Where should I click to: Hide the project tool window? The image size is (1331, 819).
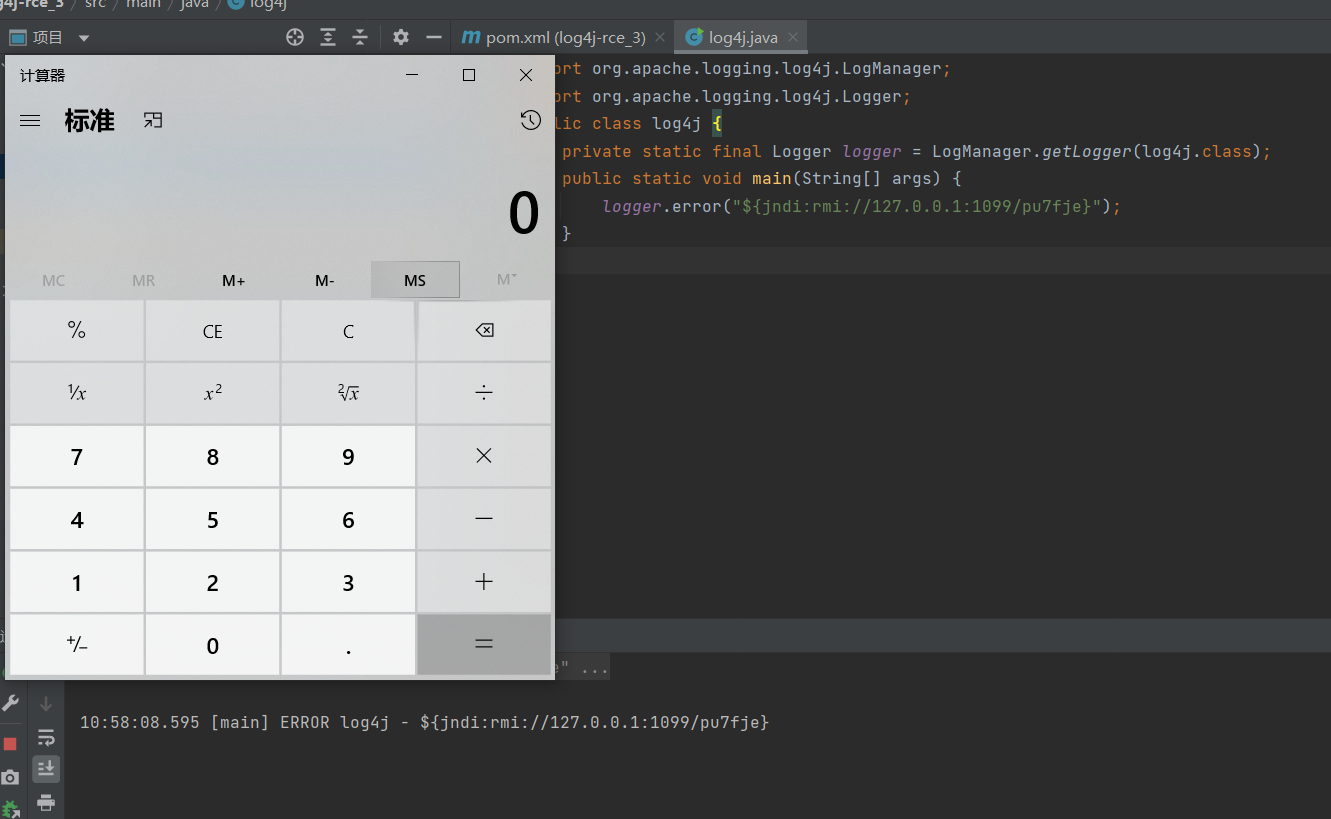[434, 38]
